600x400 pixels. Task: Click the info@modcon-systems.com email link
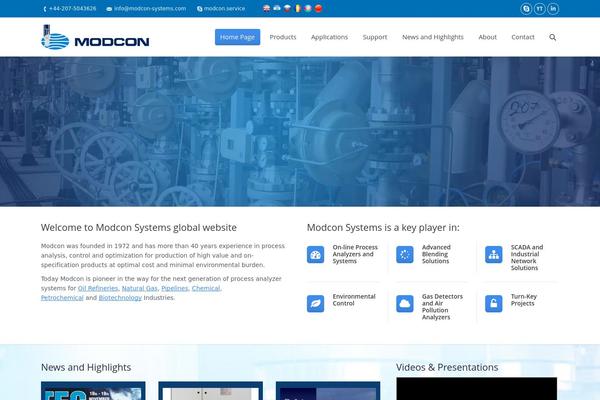pos(150,8)
